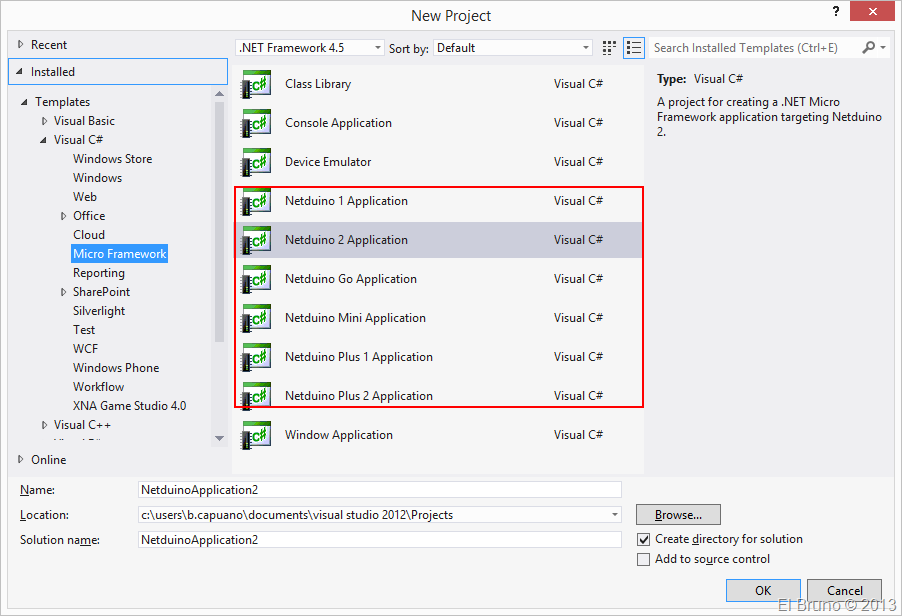This screenshot has width=902, height=616.
Task: Switch to medium icons list view
Action: (633, 48)
